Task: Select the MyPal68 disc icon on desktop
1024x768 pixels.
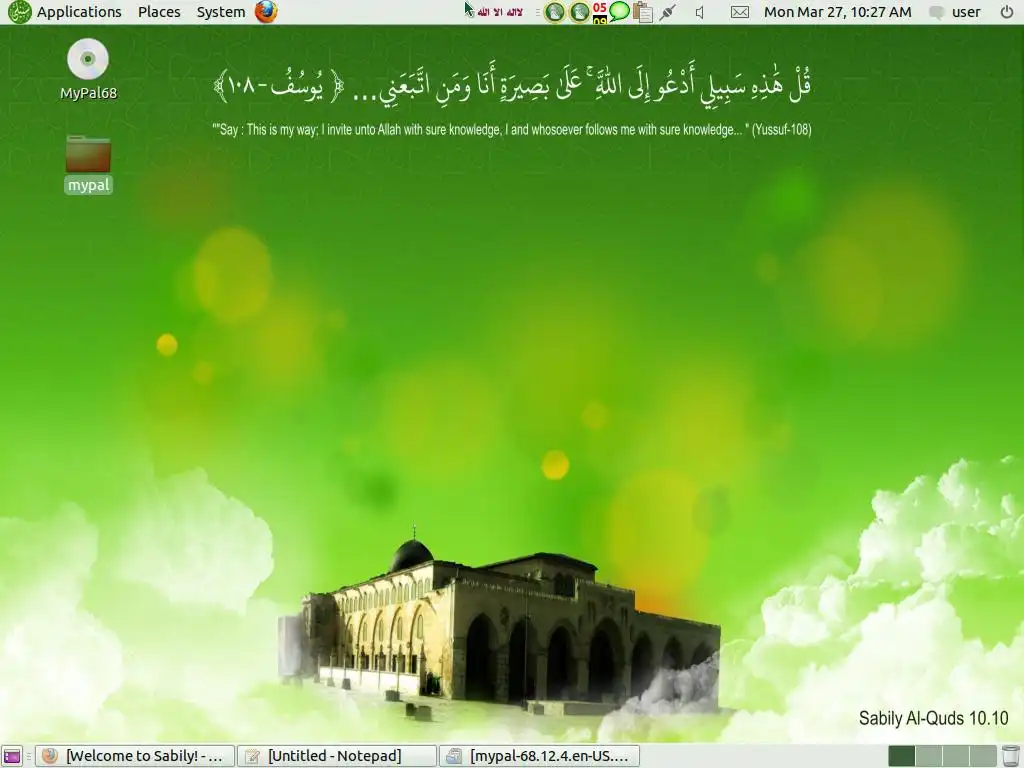Action: tap(88, 69)
